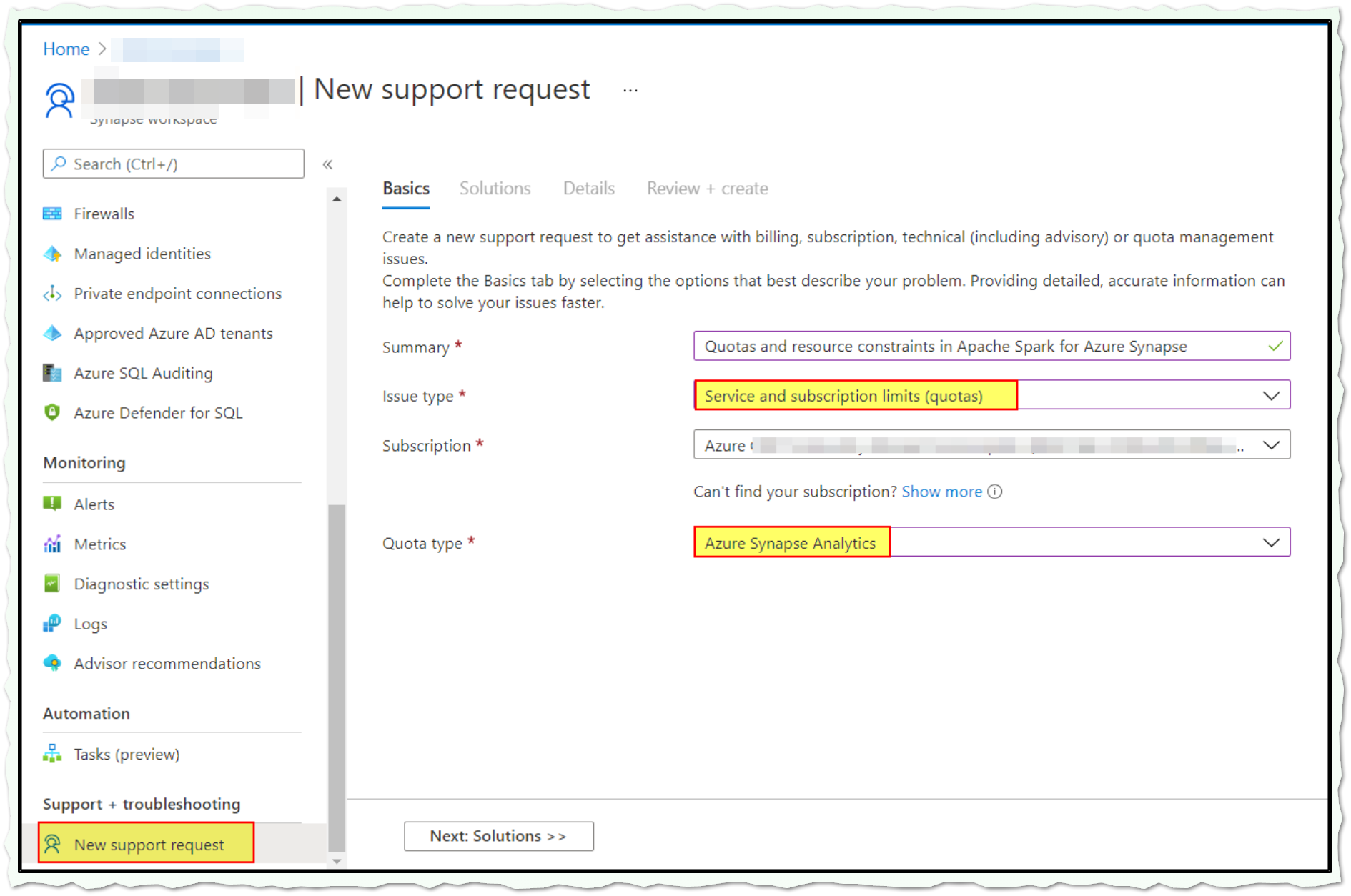This screenshot has height=896, width=1351.
Task: Navigate to Home via breadcrumb
Action: coord(66,49)
